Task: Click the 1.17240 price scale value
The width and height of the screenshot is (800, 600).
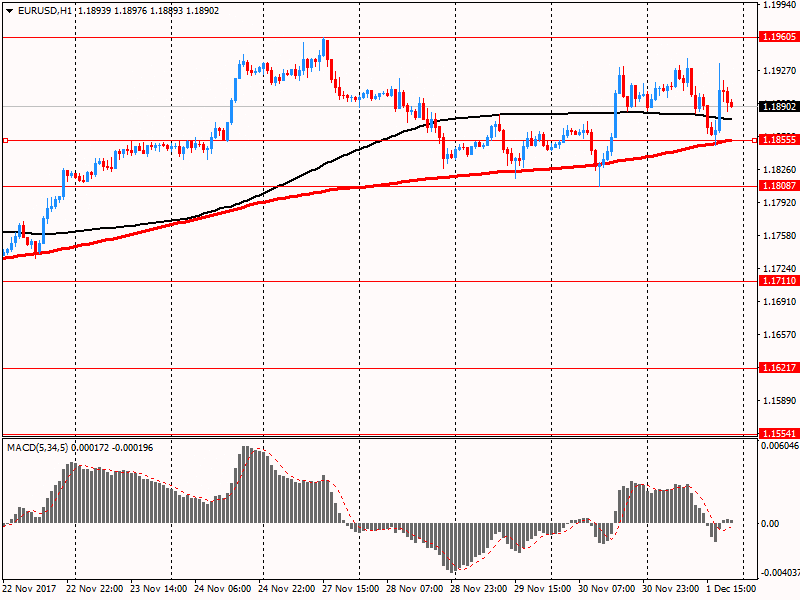Action: coord(779,268)
